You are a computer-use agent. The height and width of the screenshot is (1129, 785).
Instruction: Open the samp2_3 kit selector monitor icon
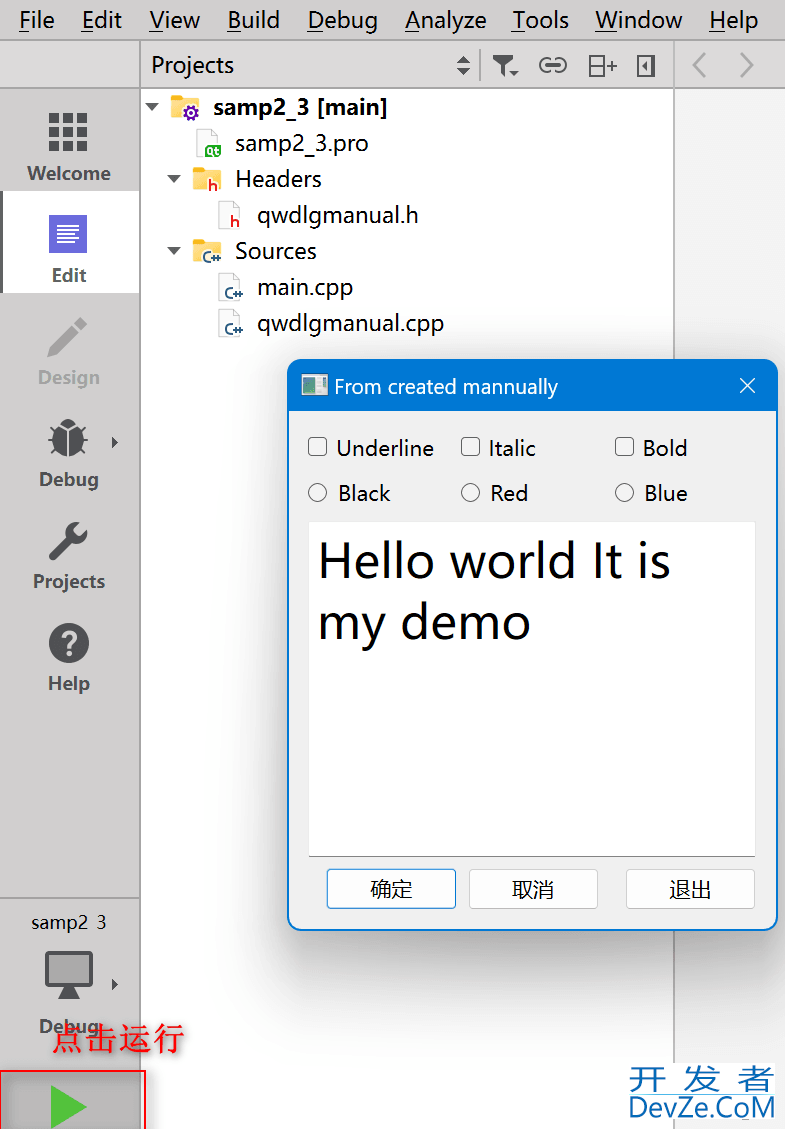click(x=68, y=973)
